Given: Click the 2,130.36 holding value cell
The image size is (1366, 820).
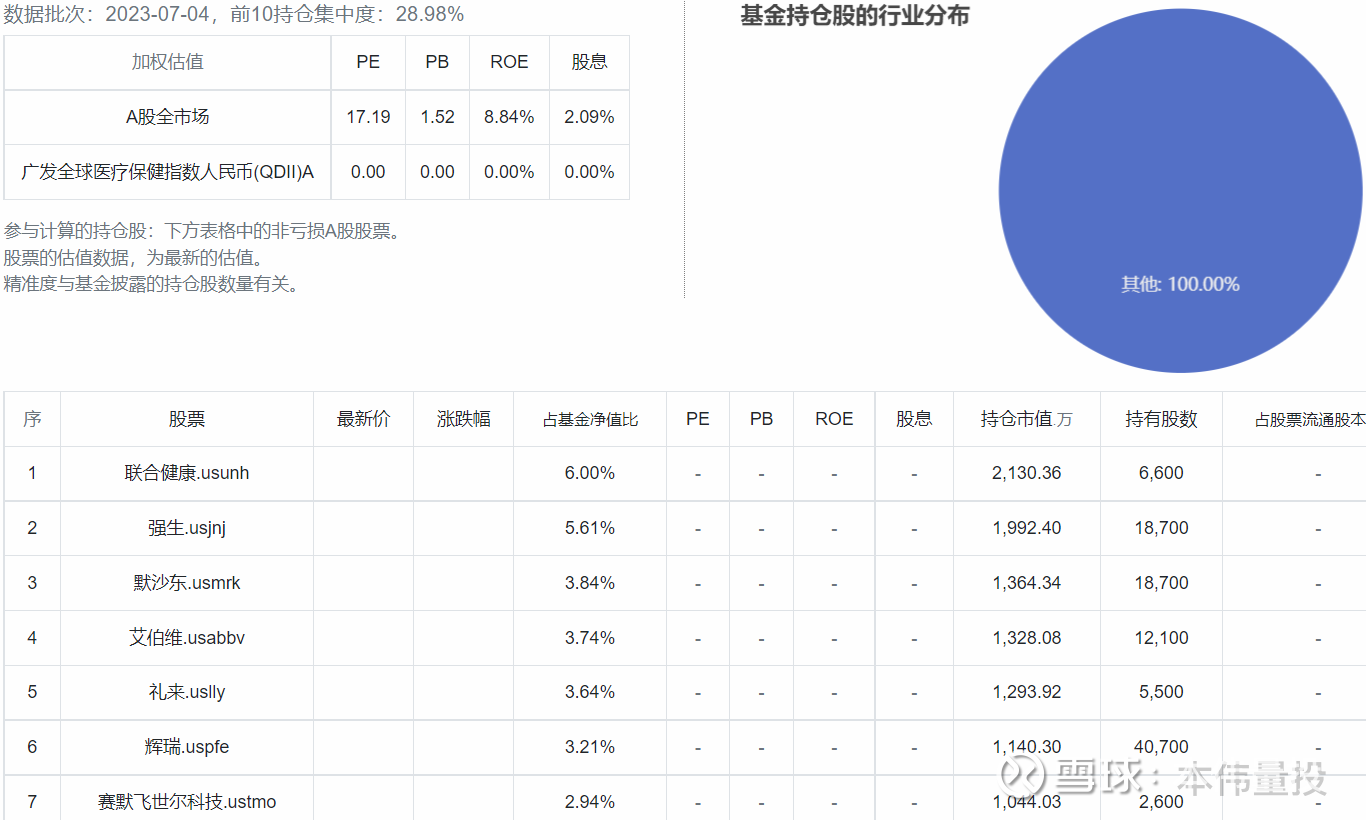Looking at the screenshot, I should pyautogui.click(x=1027, y=473).
